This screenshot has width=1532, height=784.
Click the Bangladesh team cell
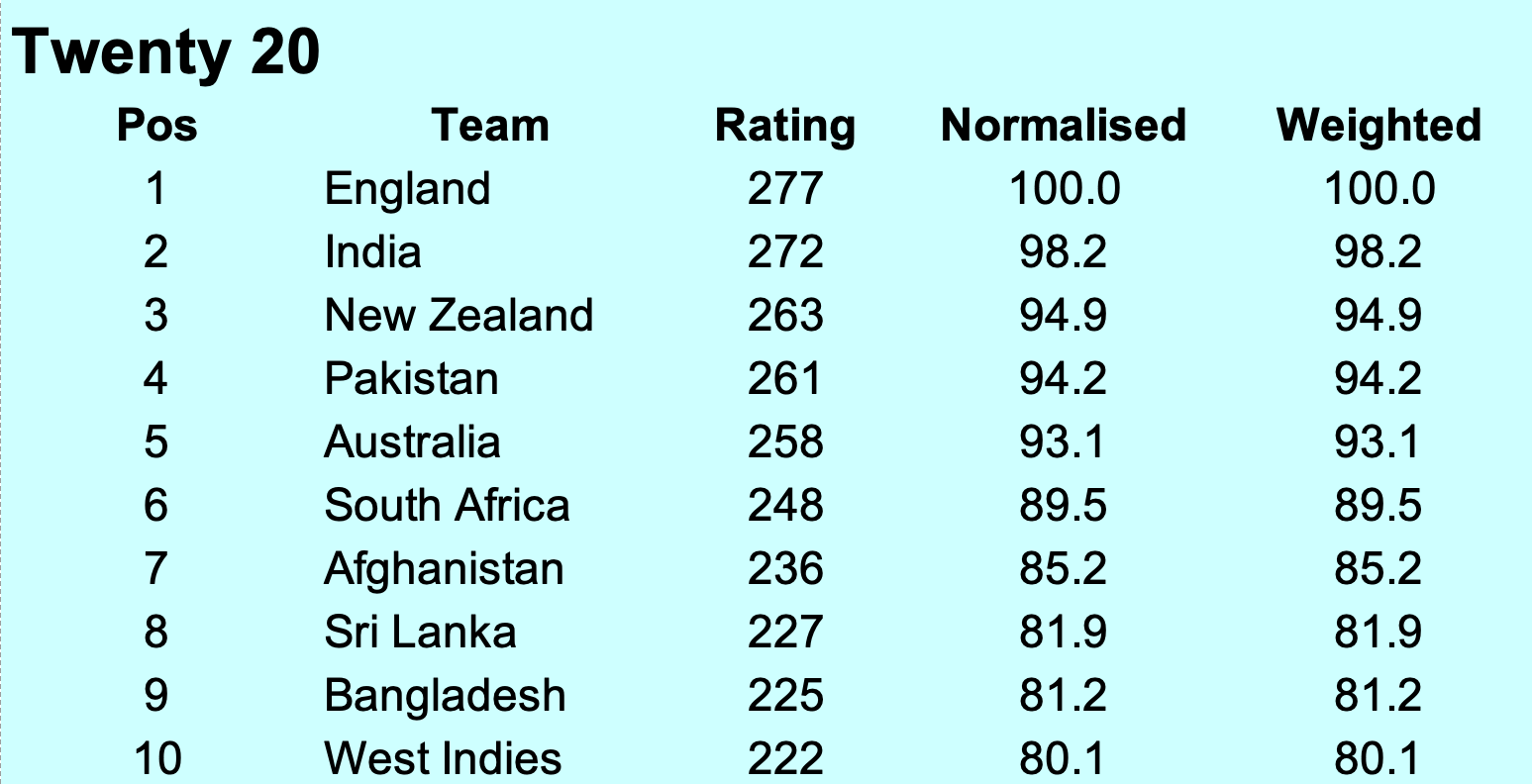pos(445,696)
